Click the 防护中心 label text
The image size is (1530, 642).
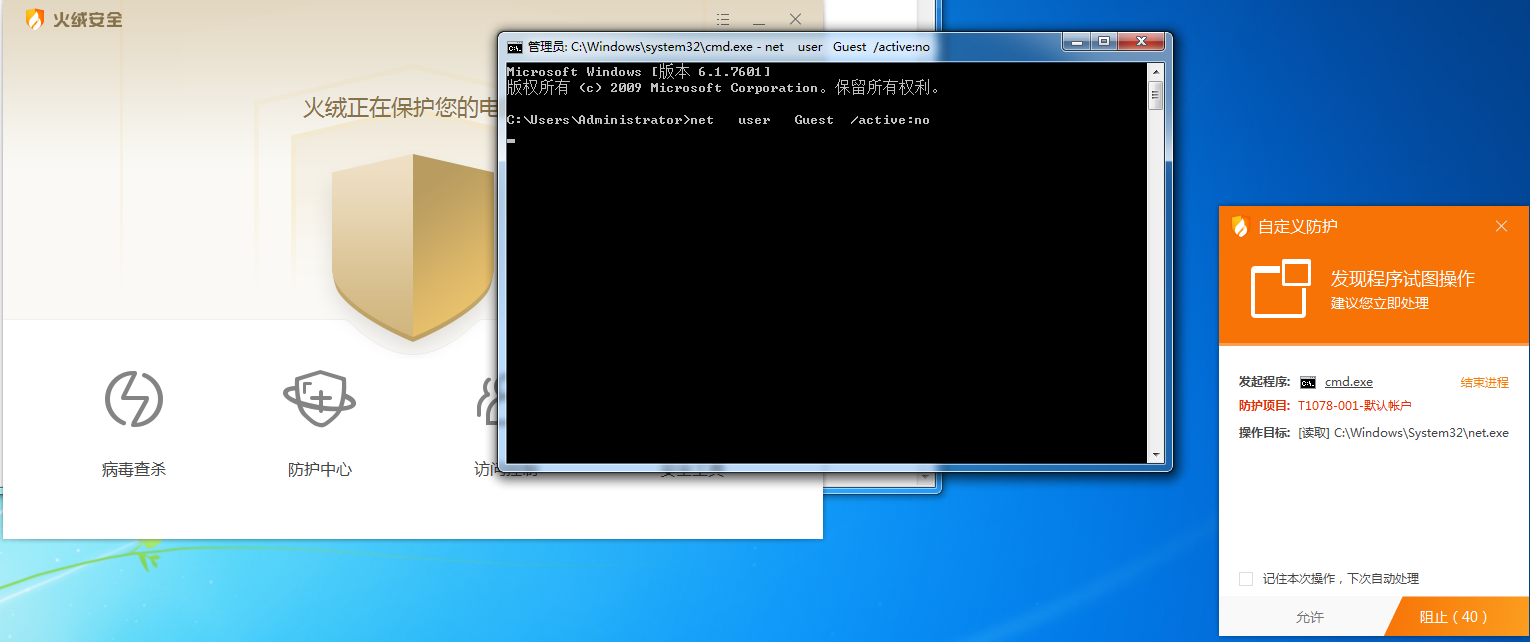320,469
